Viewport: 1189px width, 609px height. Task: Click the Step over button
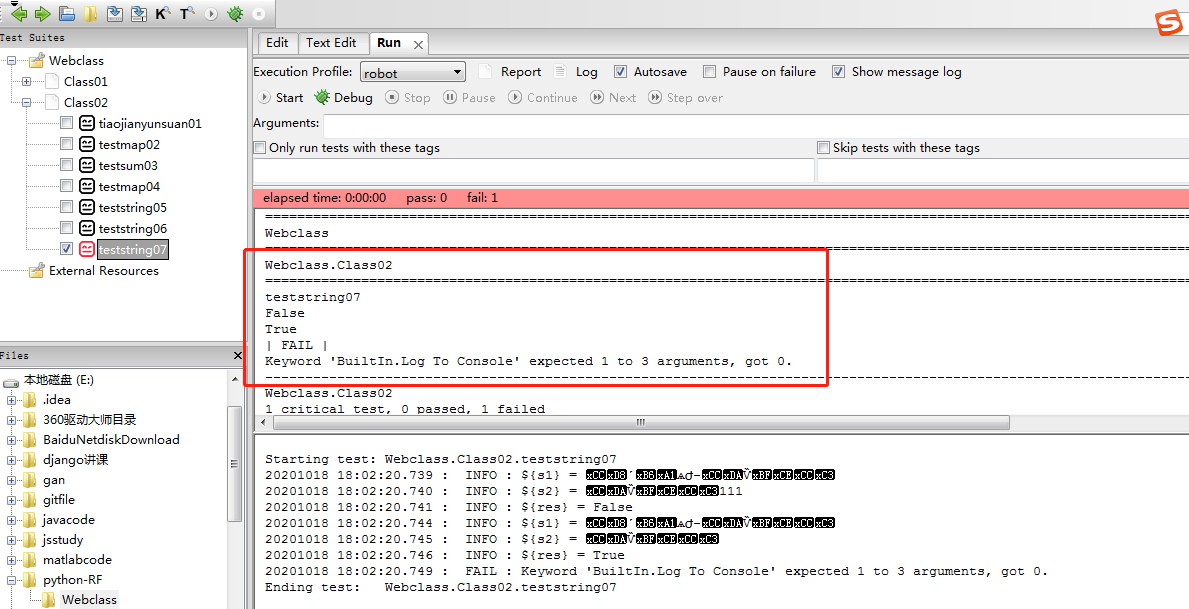(685, 98)
